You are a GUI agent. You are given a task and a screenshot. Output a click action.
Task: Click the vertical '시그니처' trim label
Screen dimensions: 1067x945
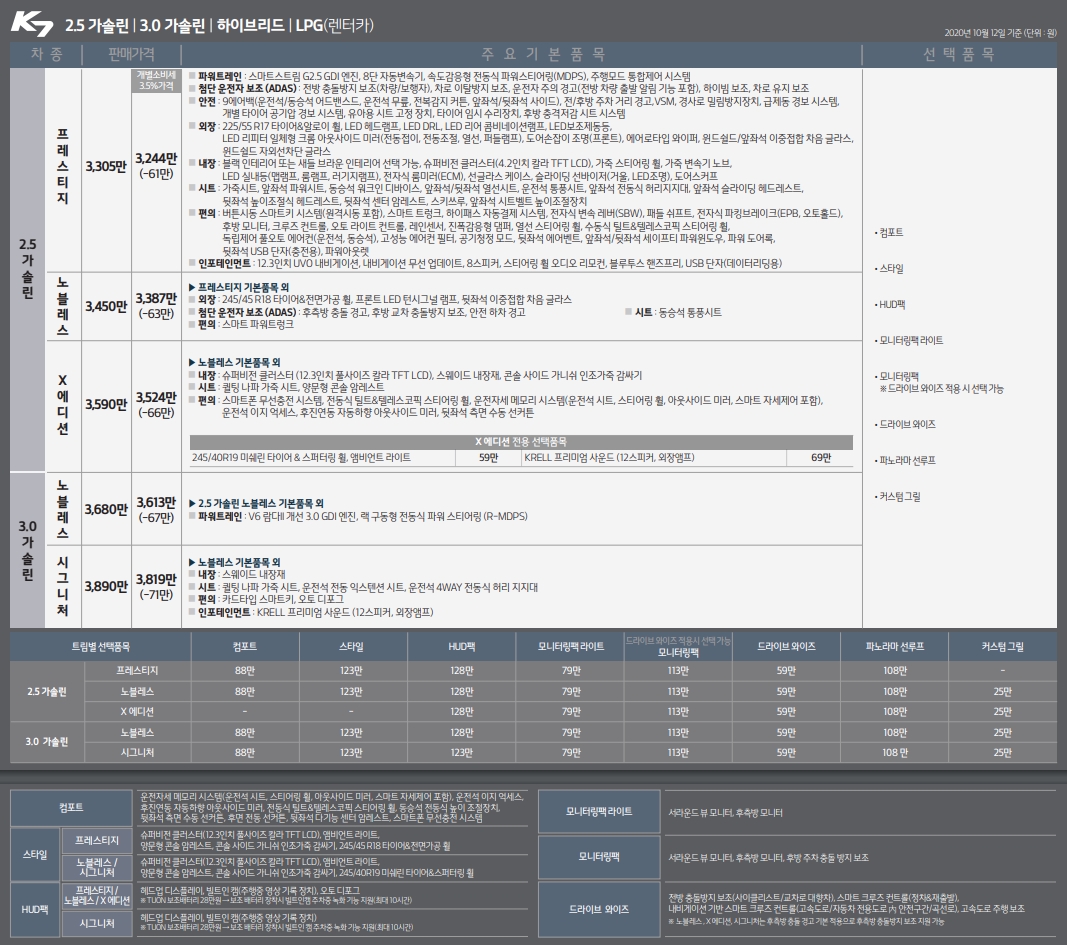coord(63,586)
